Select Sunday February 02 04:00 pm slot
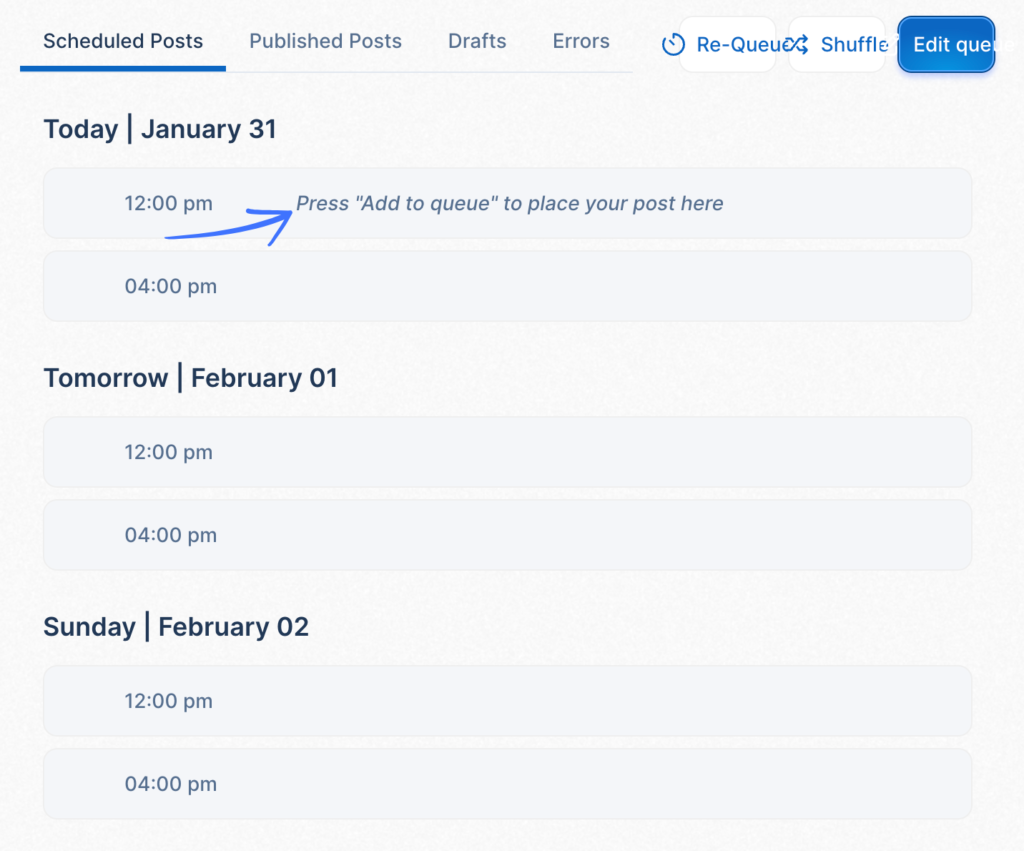The image size is (1024, 851). point(507,784)
